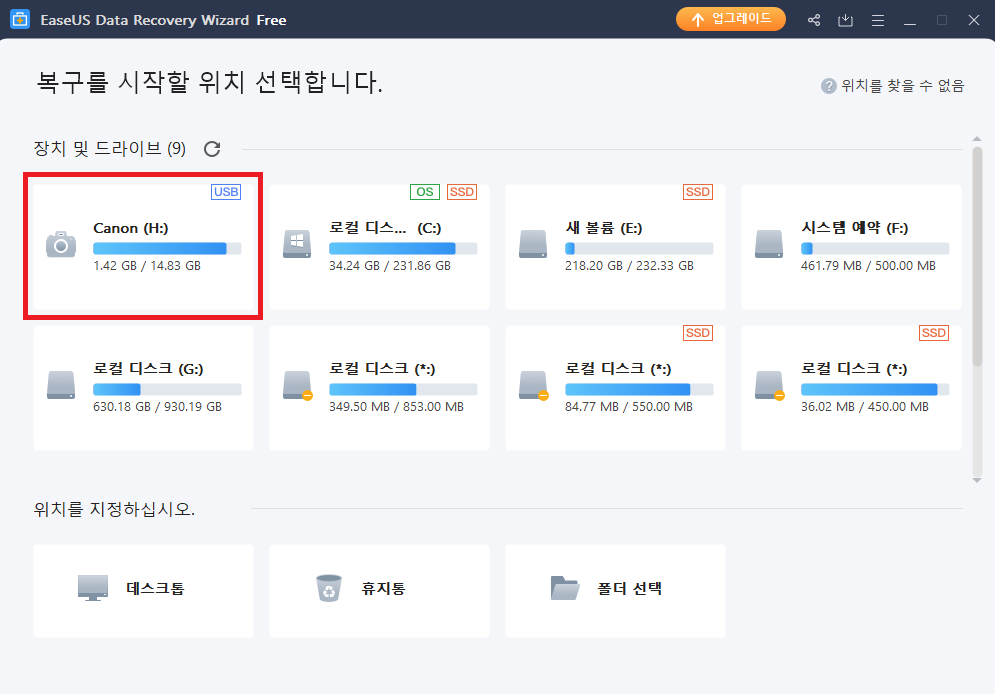
Task: Click 461.79 MB / 500.00 MB size text
Action: (868, 266)
